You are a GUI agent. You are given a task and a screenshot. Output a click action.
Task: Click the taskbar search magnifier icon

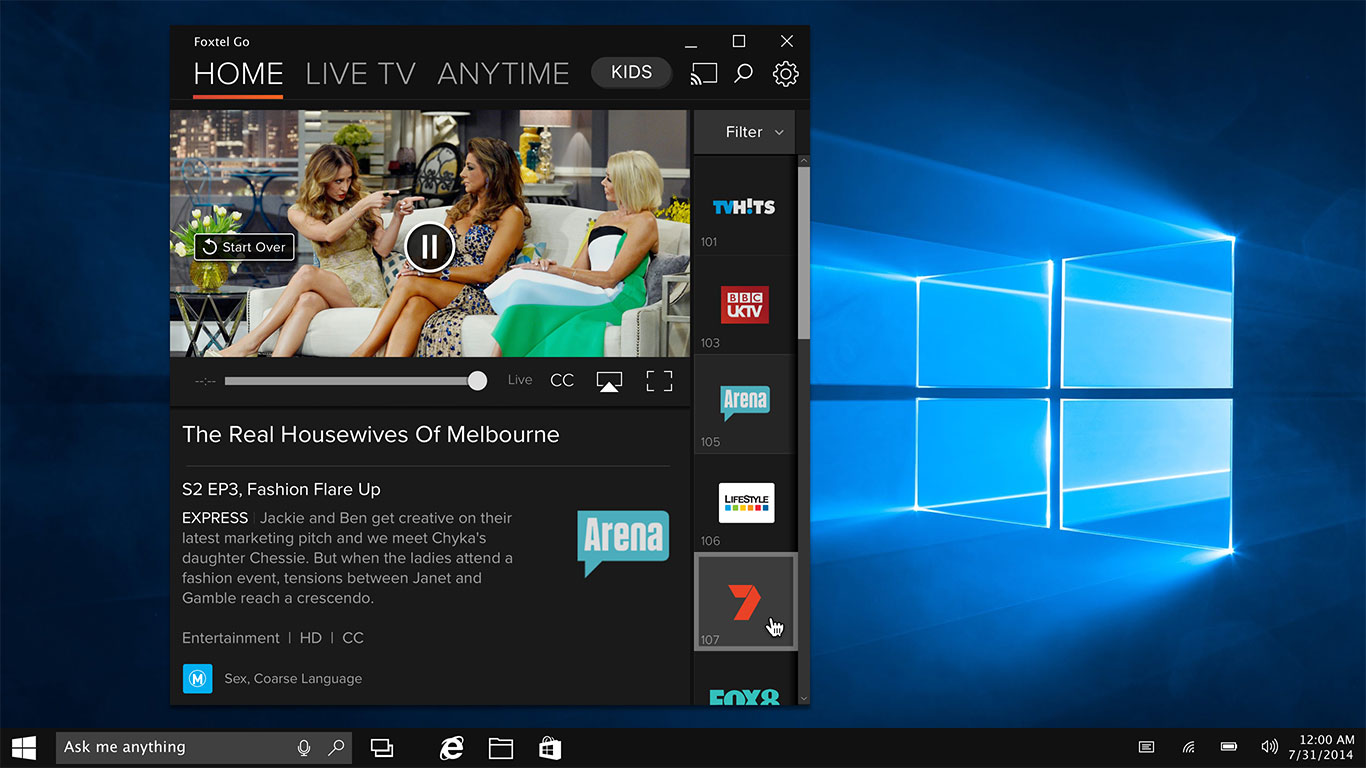(x=337, y=747)
